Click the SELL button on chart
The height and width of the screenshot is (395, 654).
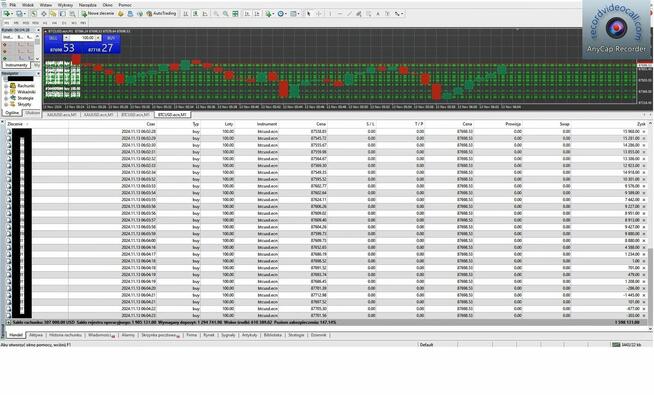pyautogui.click(x=53, y=38)
